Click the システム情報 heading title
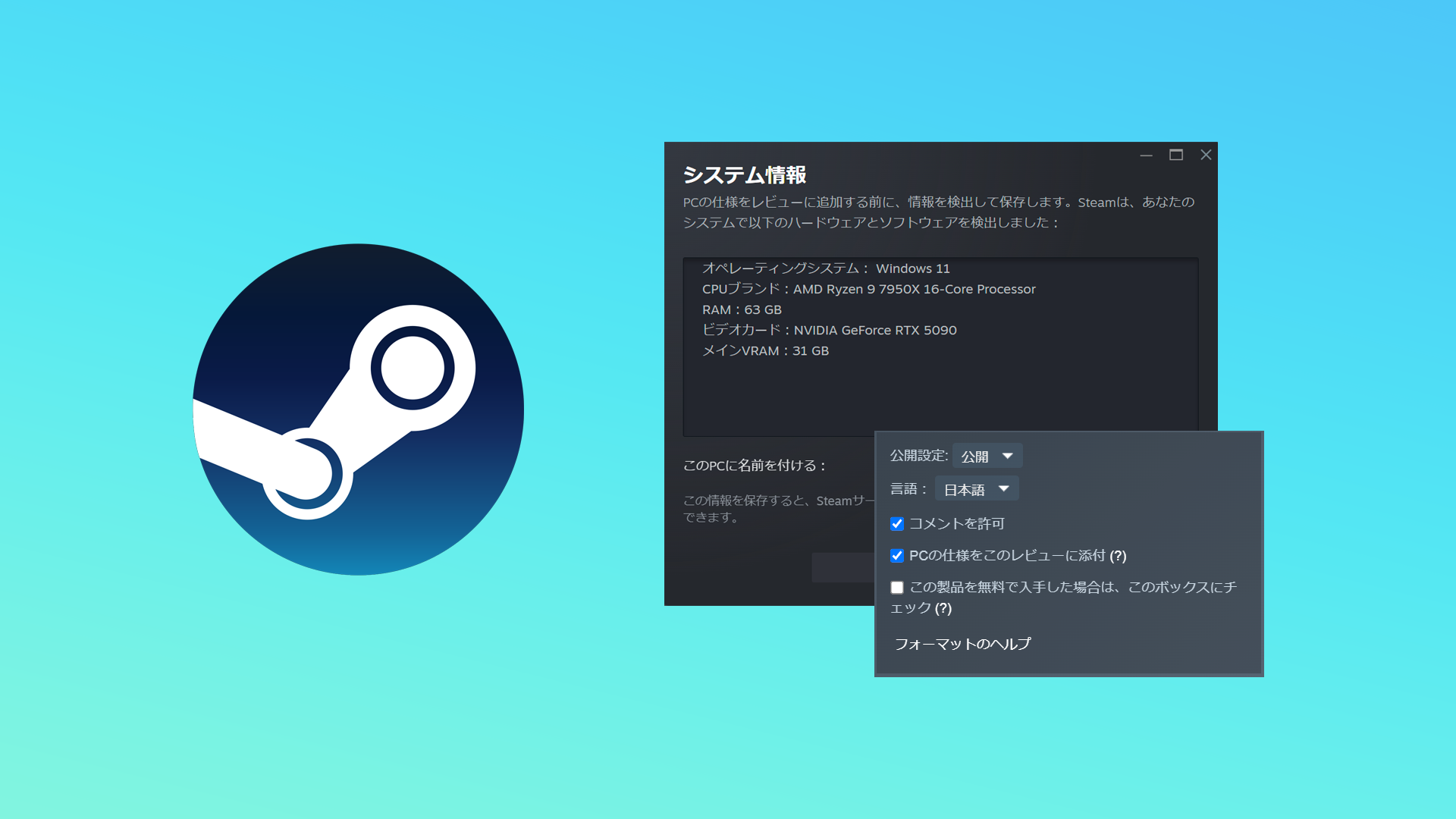1456x819 pixels. (744, 175)
